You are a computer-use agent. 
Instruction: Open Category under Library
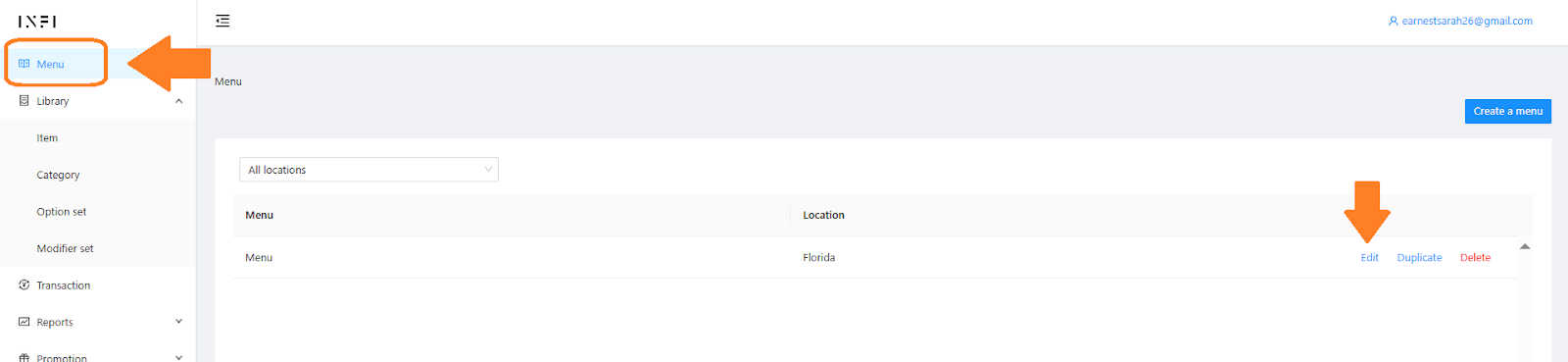tap(58, 175)
